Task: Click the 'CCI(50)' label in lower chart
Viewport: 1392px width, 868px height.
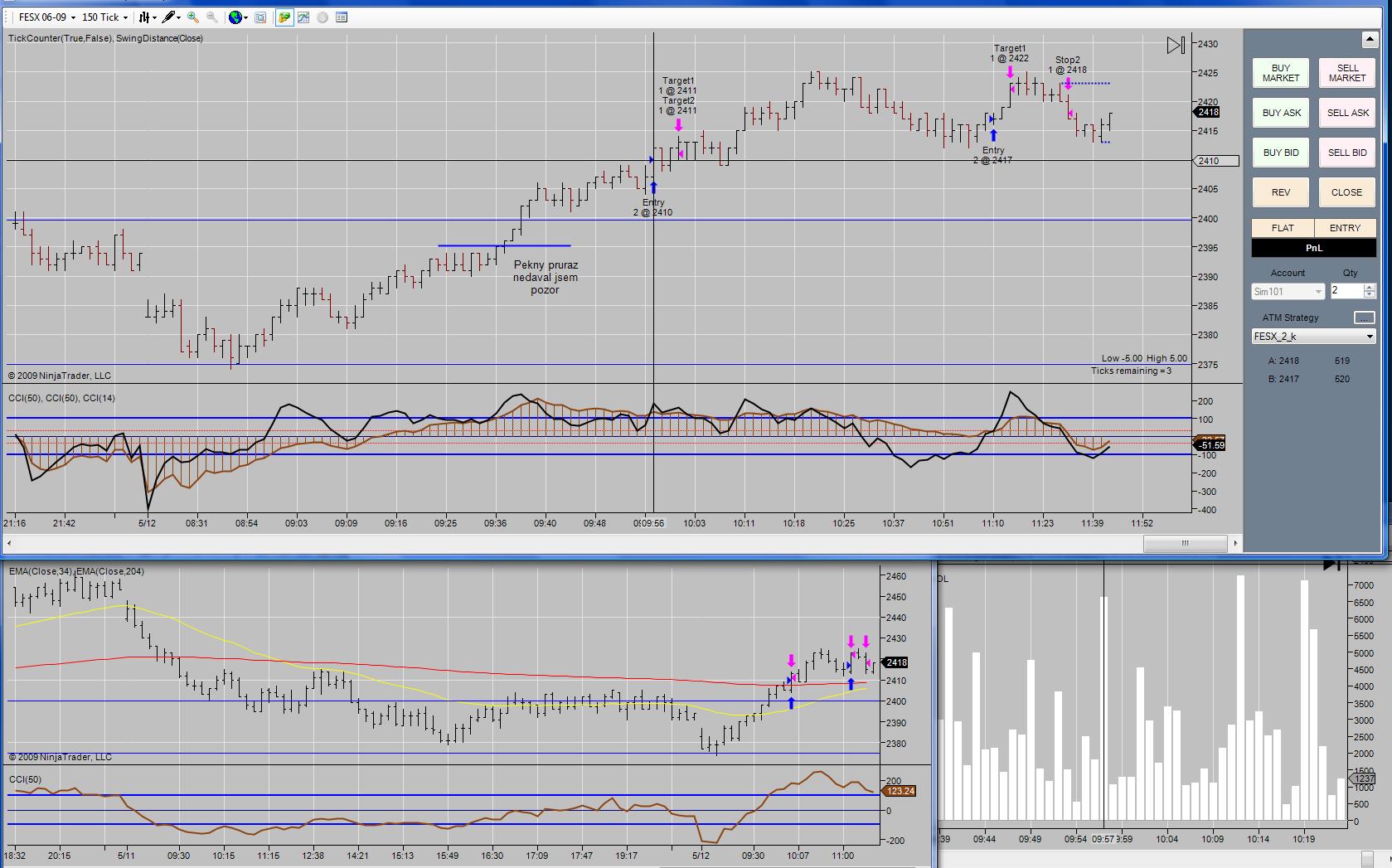Action: pos(25,779)
